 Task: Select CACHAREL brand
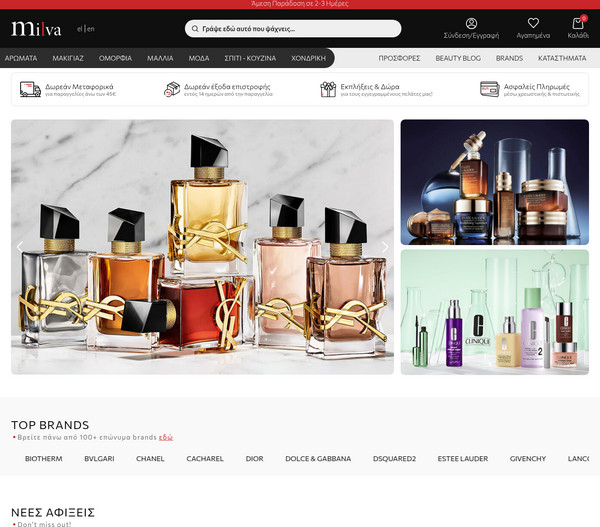tap(205, 458)
